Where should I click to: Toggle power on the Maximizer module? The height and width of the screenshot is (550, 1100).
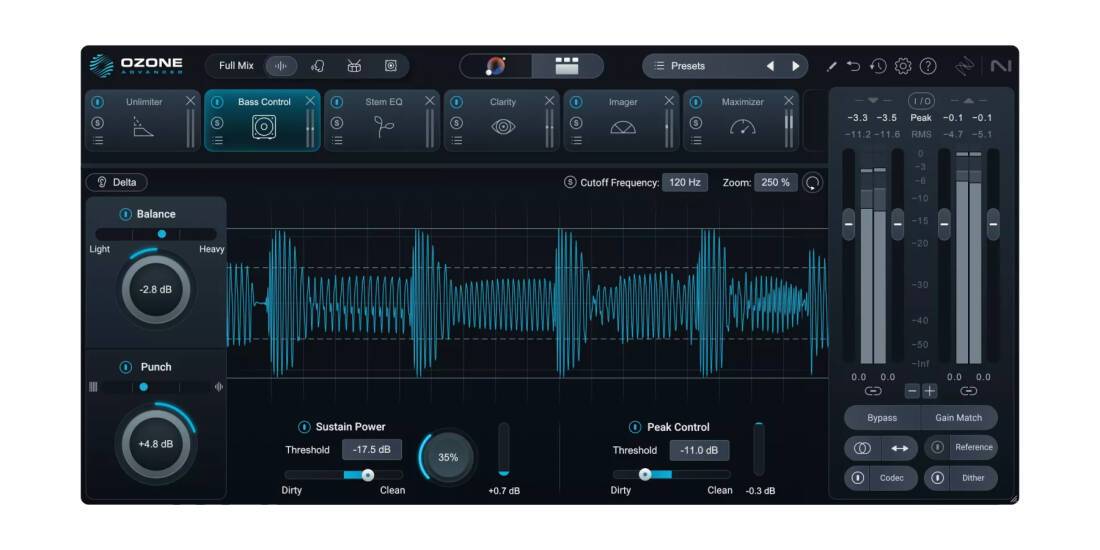(696, 102)
